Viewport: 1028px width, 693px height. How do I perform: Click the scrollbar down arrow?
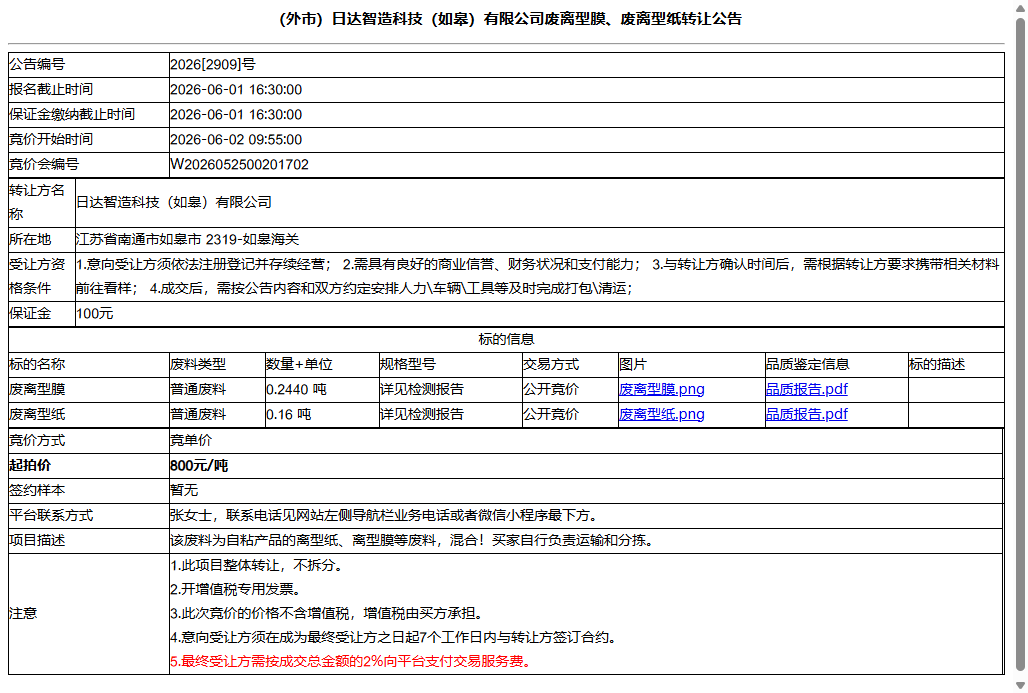click(x=1020, y=685)
